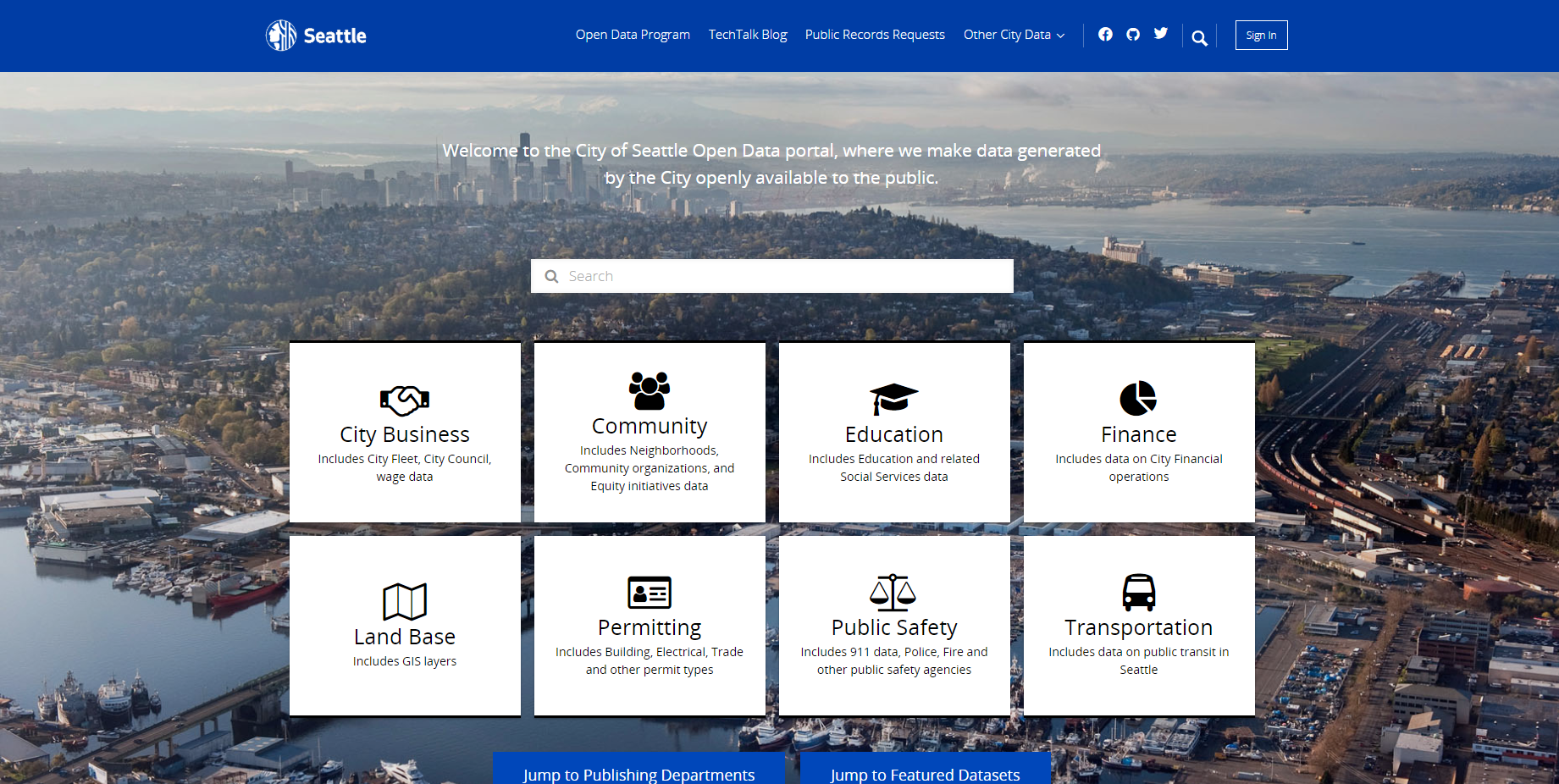The height and width of the screenshot is (784, 1559).
Task: Go to TechTalk Blog
Action: pyautogui.click(x=748, y=35)
